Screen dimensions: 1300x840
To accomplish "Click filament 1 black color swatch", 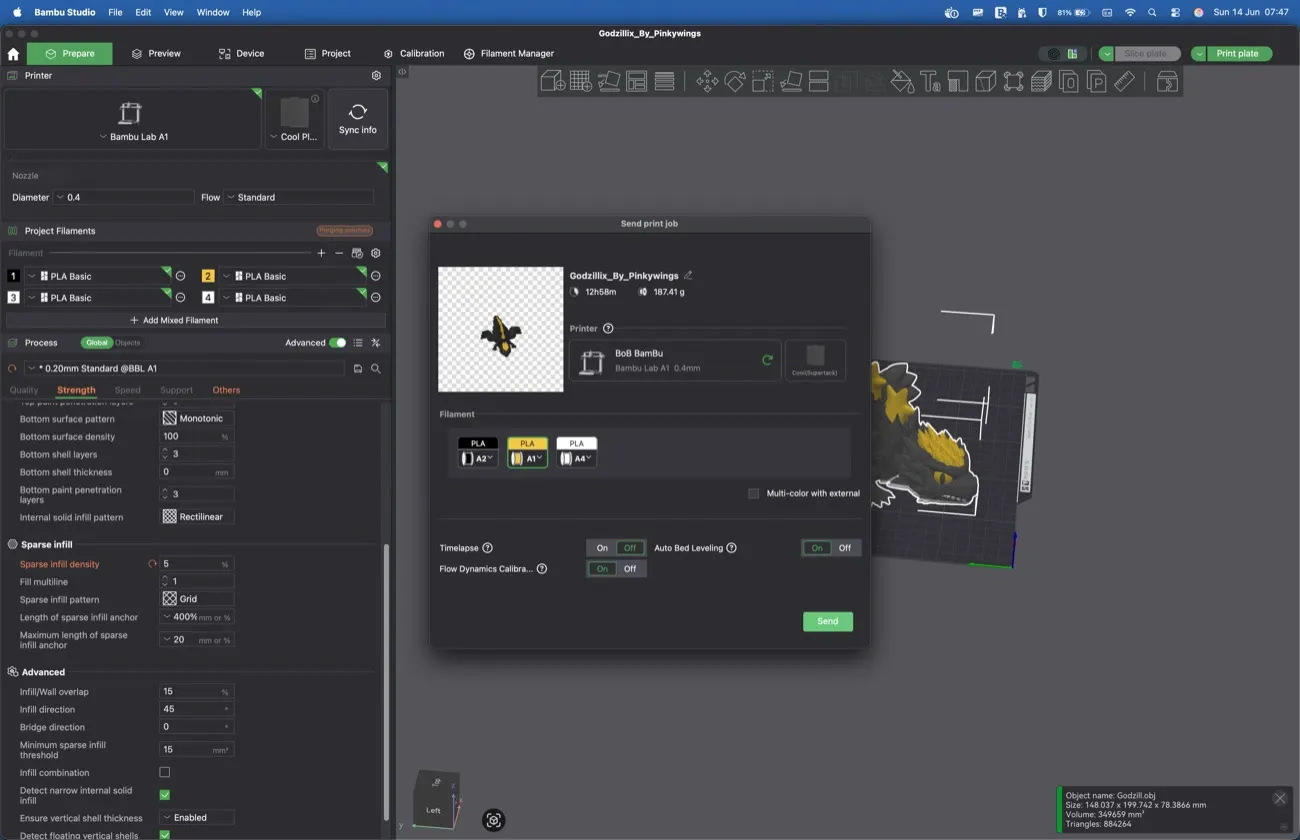I will tap(13, 276).
